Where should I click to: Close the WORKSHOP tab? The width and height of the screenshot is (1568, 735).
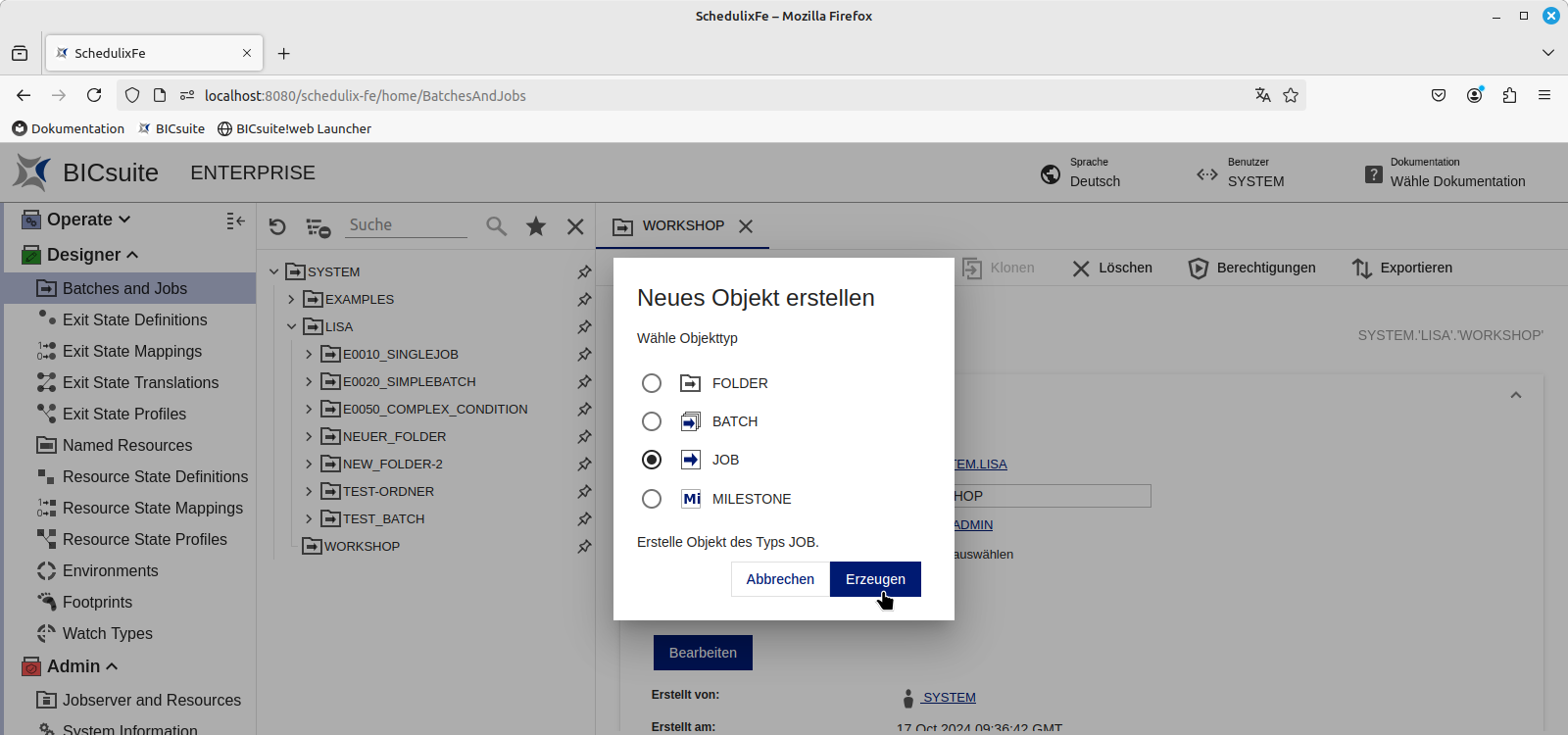pos(746,226)
